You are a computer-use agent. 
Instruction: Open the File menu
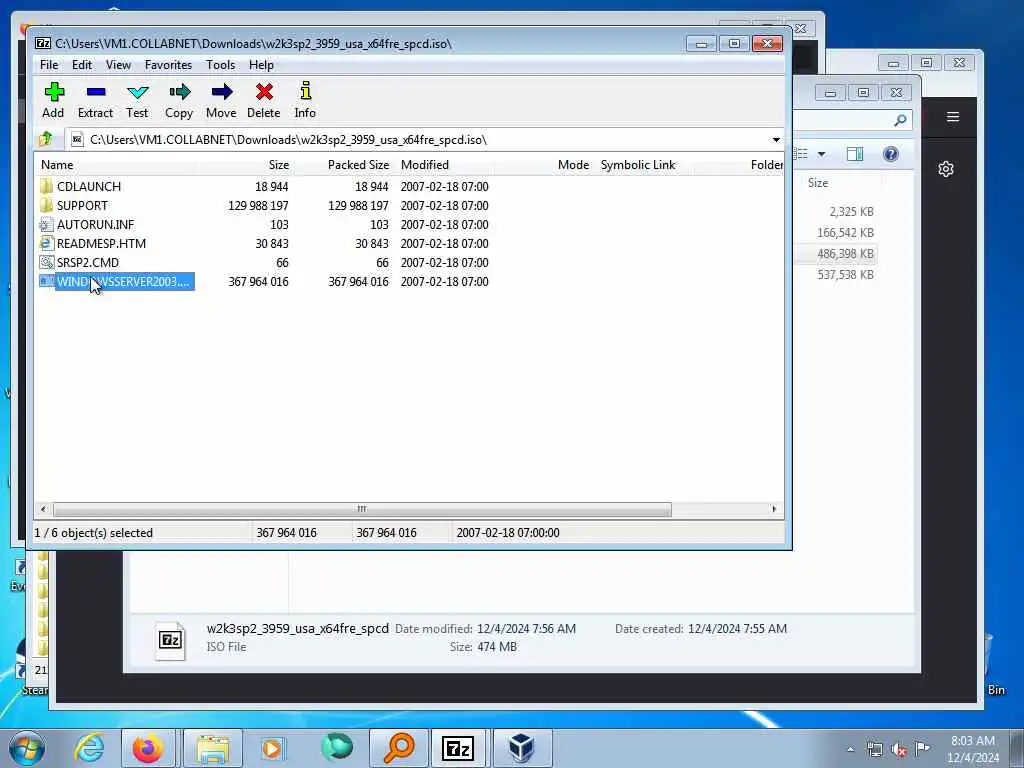click(x=49, y=65)
